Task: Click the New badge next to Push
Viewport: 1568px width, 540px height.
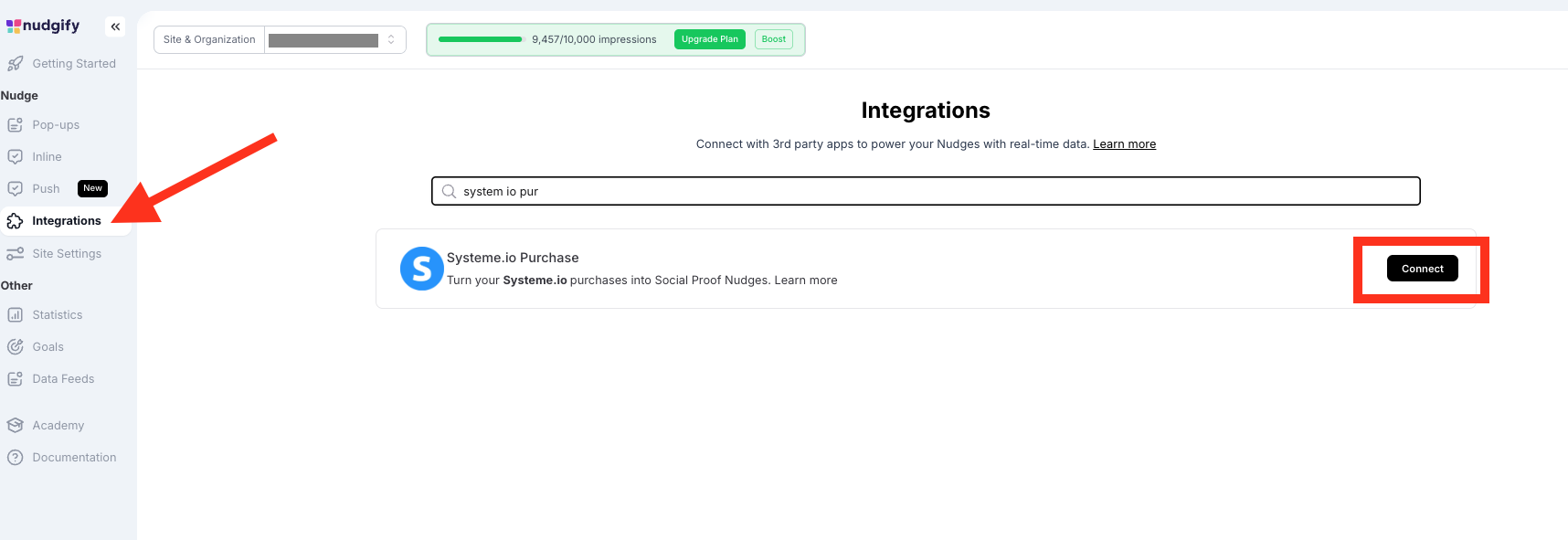Action: tap(93, 188)
